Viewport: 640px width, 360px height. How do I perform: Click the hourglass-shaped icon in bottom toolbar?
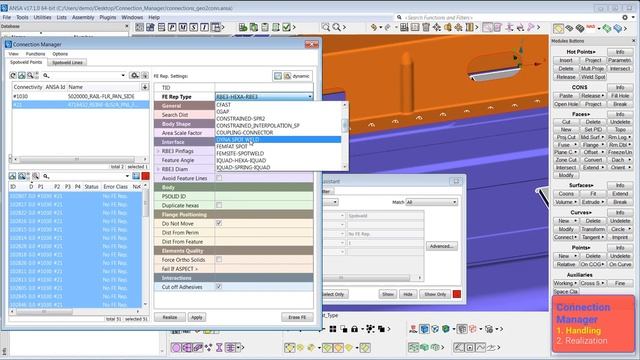tap(219, 348)
